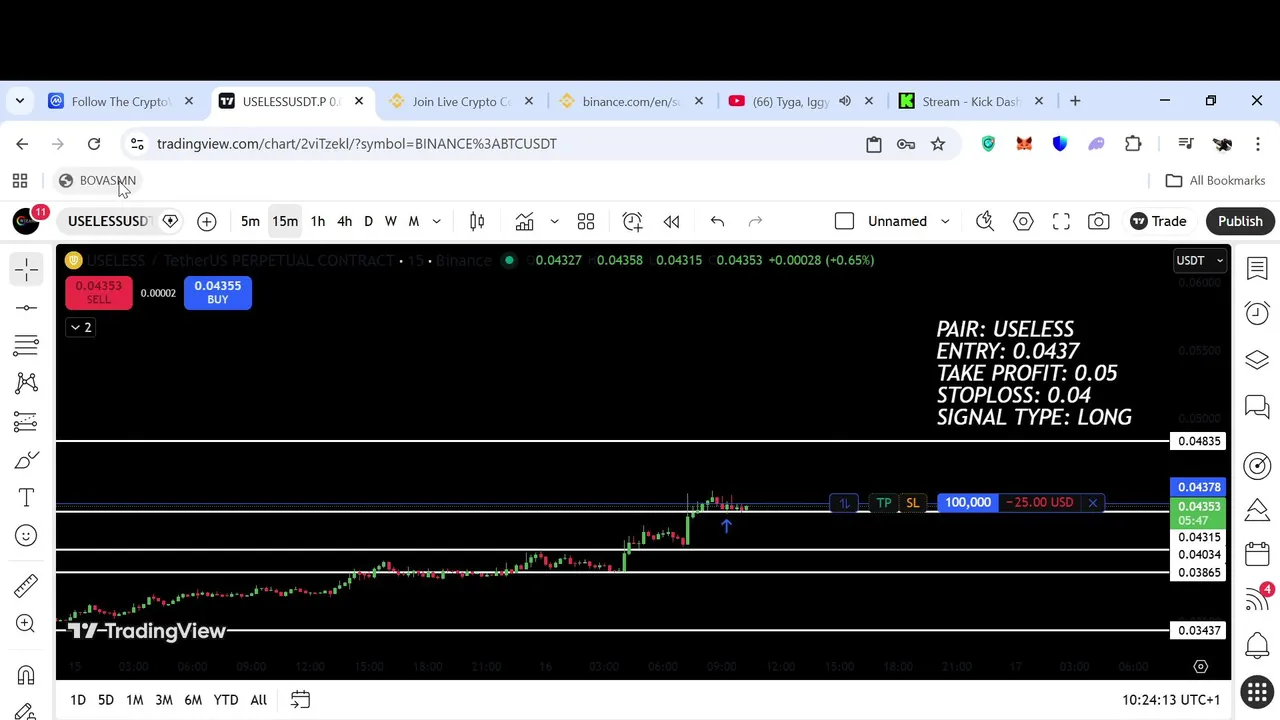
Task: Toggle magnet mode in left toolbar
Action: [x=27, y=674]
